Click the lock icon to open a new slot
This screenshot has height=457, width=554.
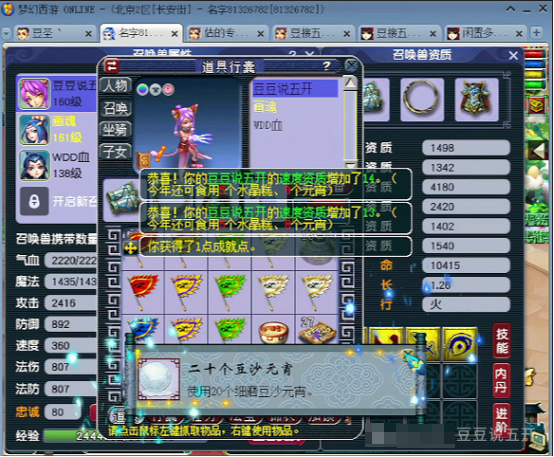click(34, 201)
